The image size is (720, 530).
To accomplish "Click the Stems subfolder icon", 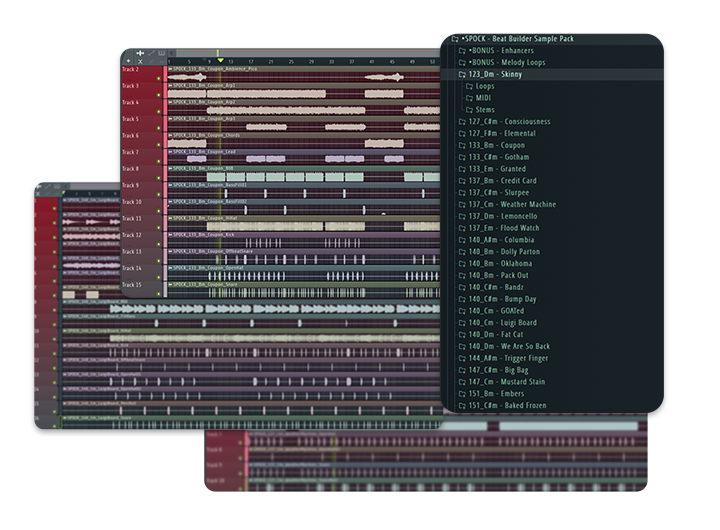I will pyautogui.click(x=469, y=110).
